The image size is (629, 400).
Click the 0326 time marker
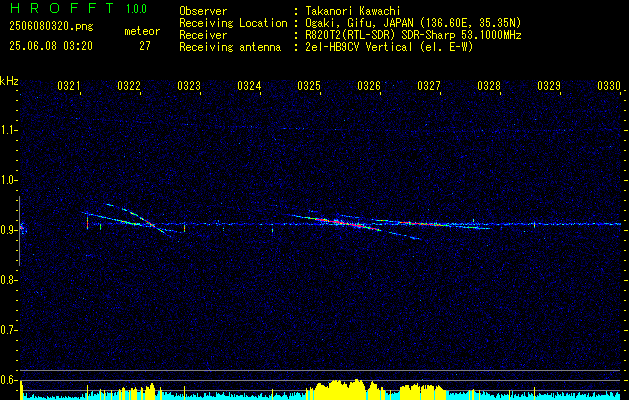(369, 86)
